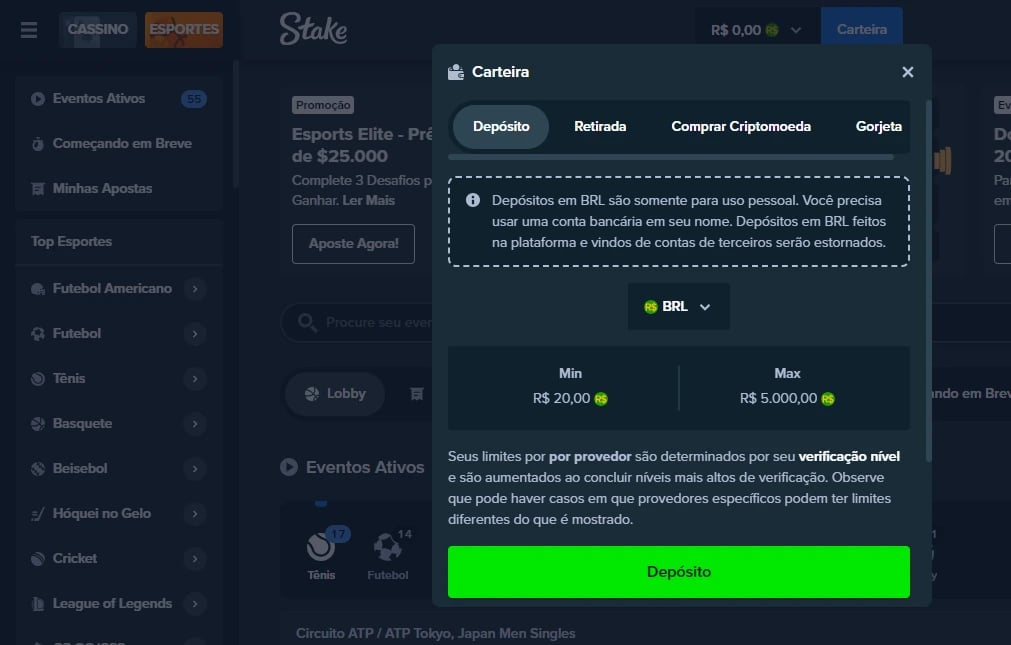Open the R$ 0,00 balance dropdown

[756, 30]
